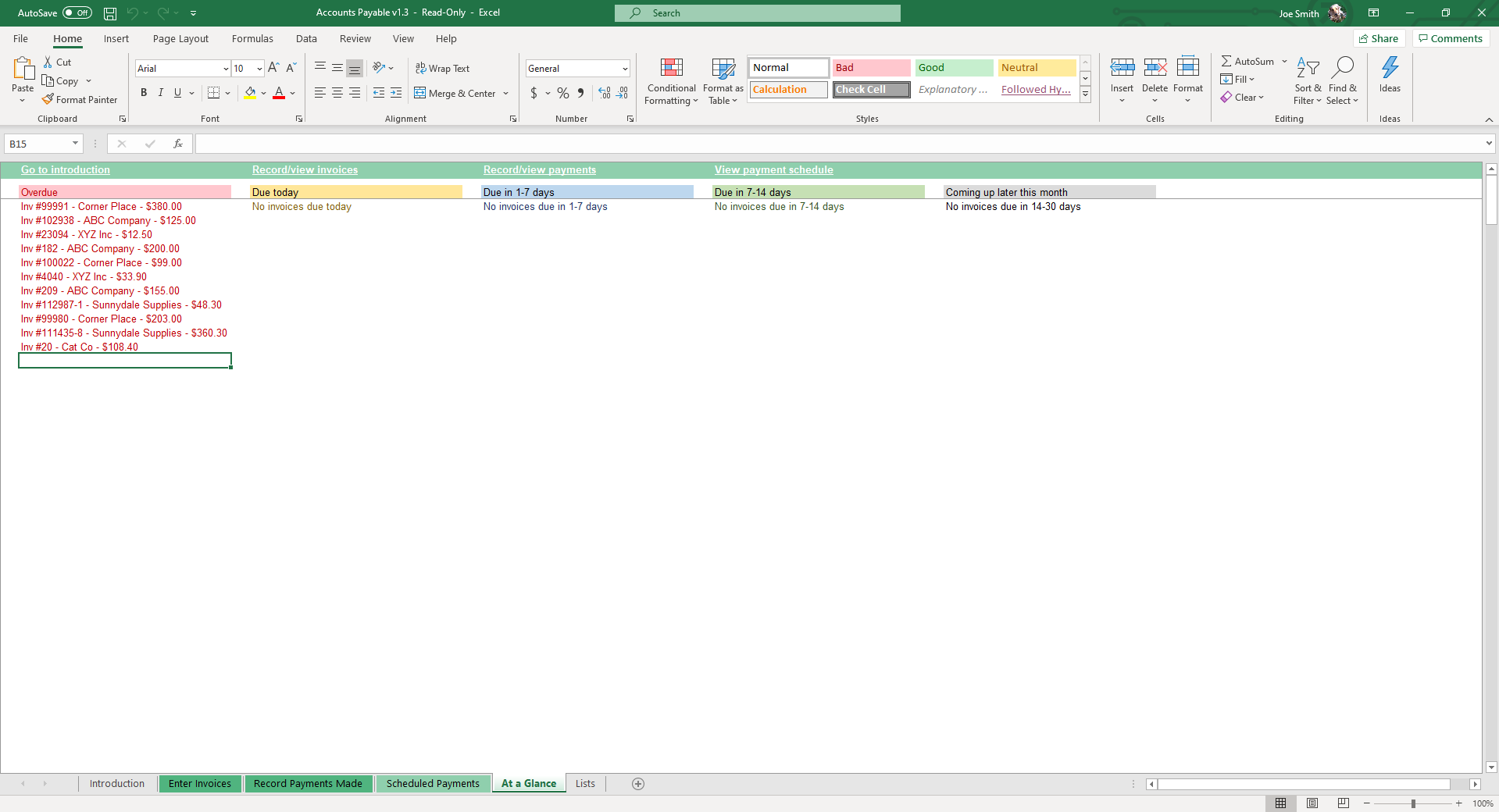Click the Insert Function fx icon
The height and width of the screenshot is (812, 1499).
click(178, 144)
